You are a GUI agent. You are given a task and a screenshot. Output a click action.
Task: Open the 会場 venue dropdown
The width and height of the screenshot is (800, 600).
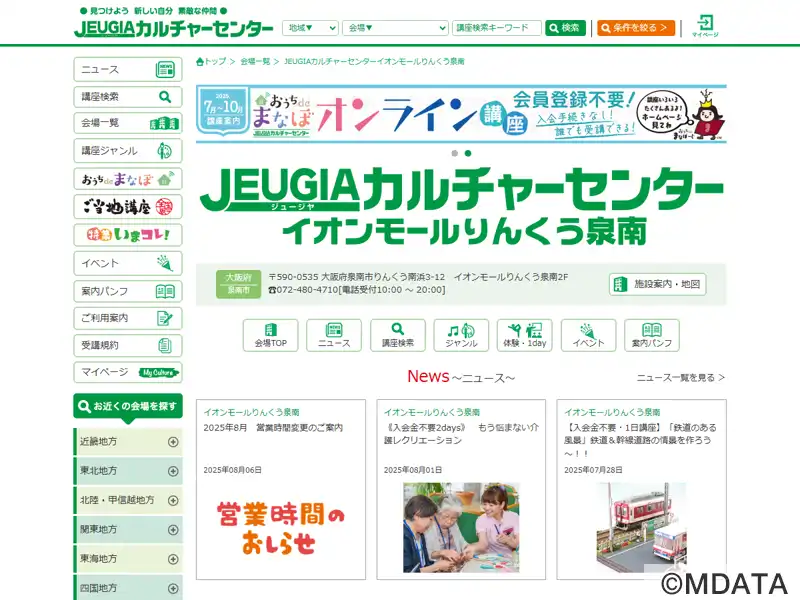coord(395,28)
